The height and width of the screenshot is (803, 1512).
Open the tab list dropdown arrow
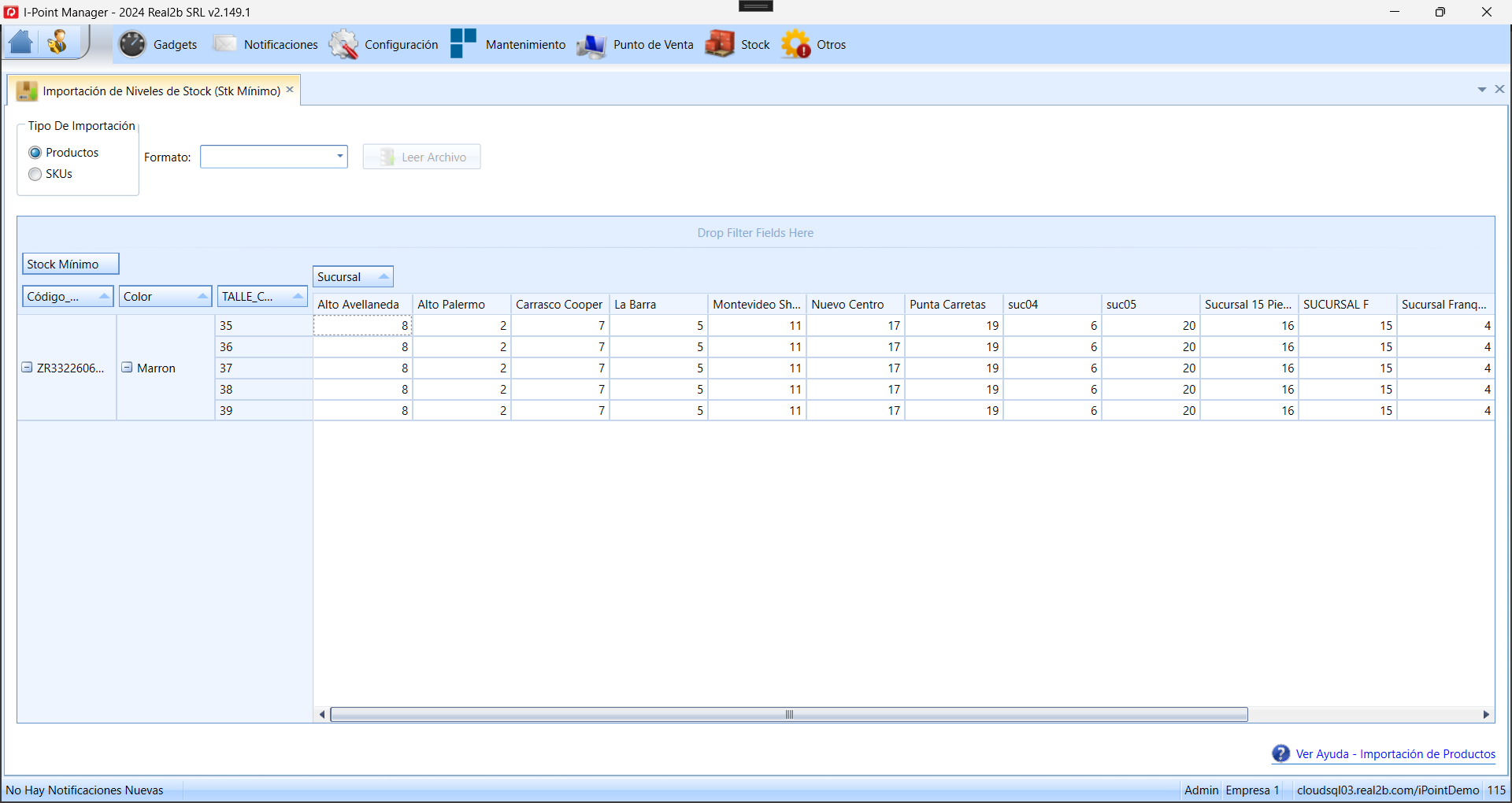1482,90
